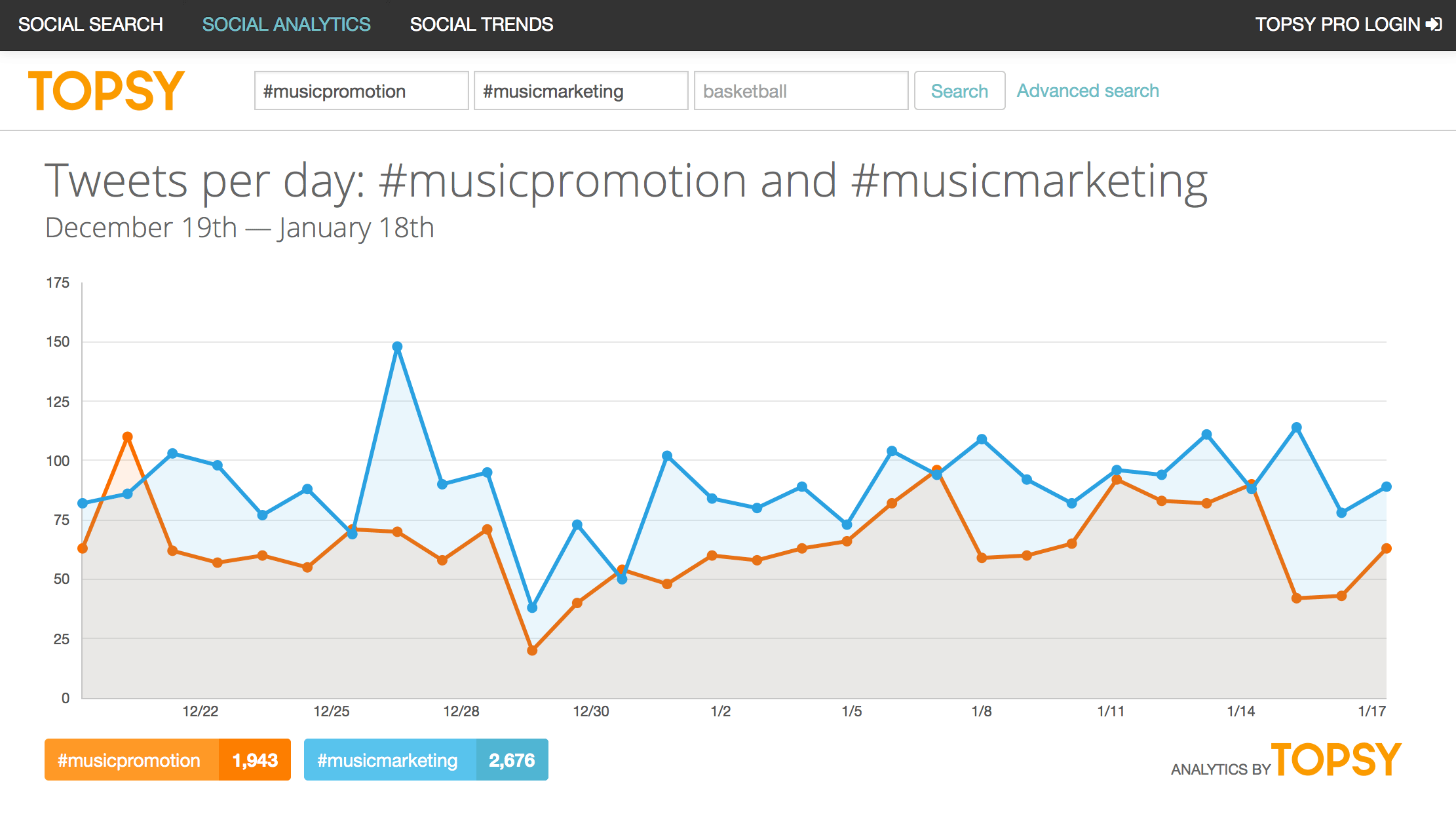The height and width of the screenshot is (831, 1456).
Task: Open the Advanced search link
Action: pos(1088,91)
